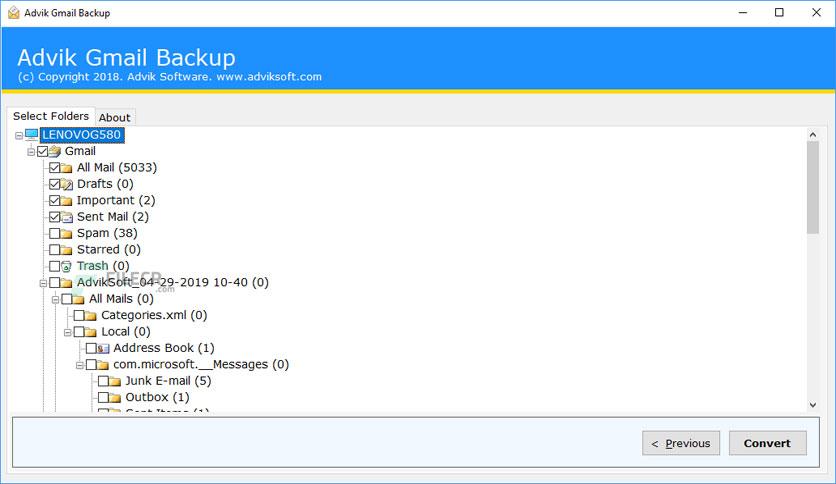
Task: Uncheck the All Mail (5033) checkbox
Action: pyautogui.click(x=54, y=168)
